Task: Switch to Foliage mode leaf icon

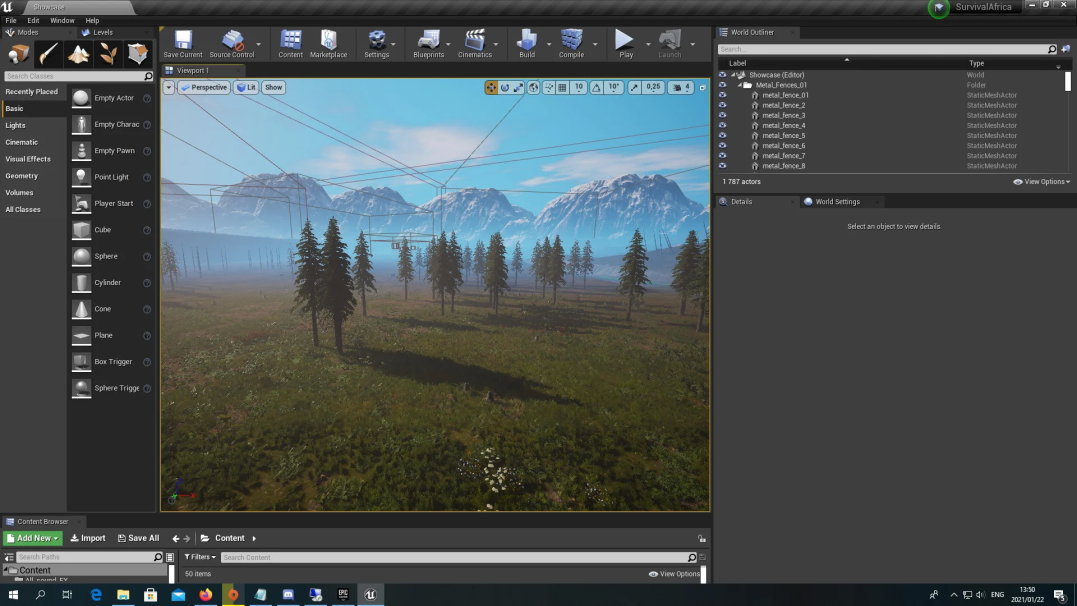Action: coord(107,54)
